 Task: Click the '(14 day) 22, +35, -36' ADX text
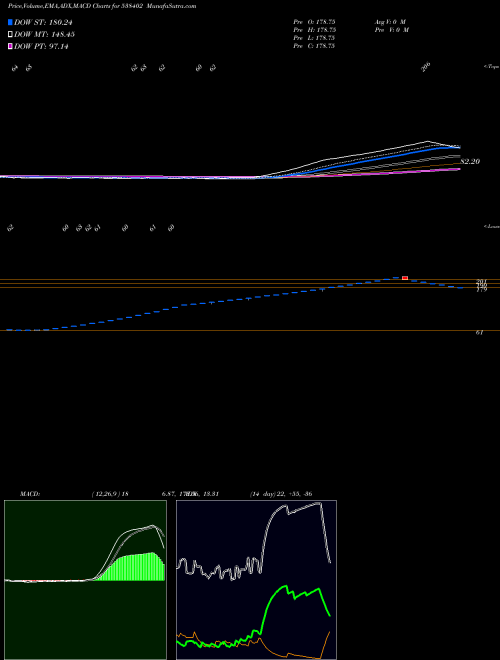pos(281,494)
